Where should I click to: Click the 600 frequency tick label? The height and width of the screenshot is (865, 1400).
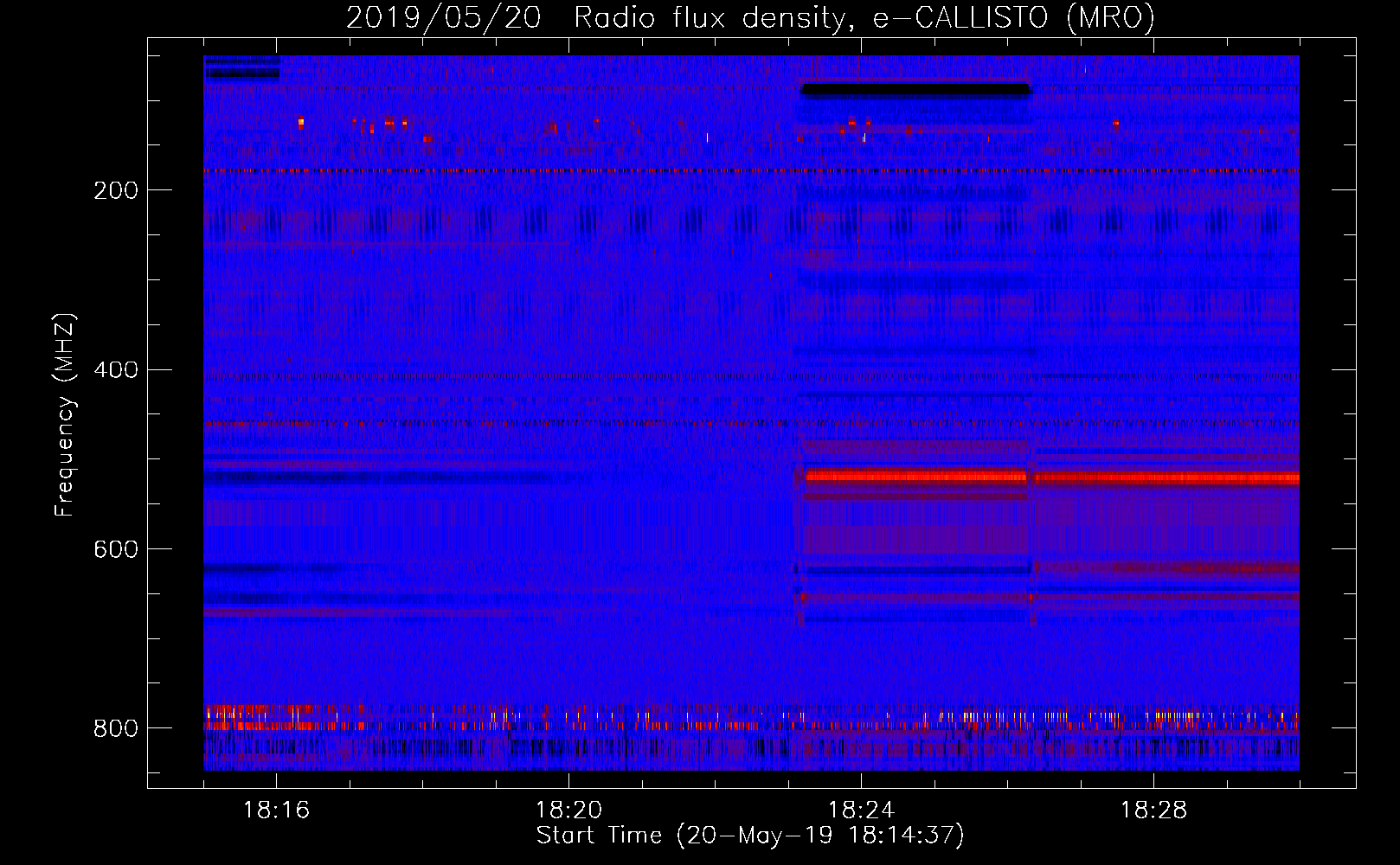[116, 550]
